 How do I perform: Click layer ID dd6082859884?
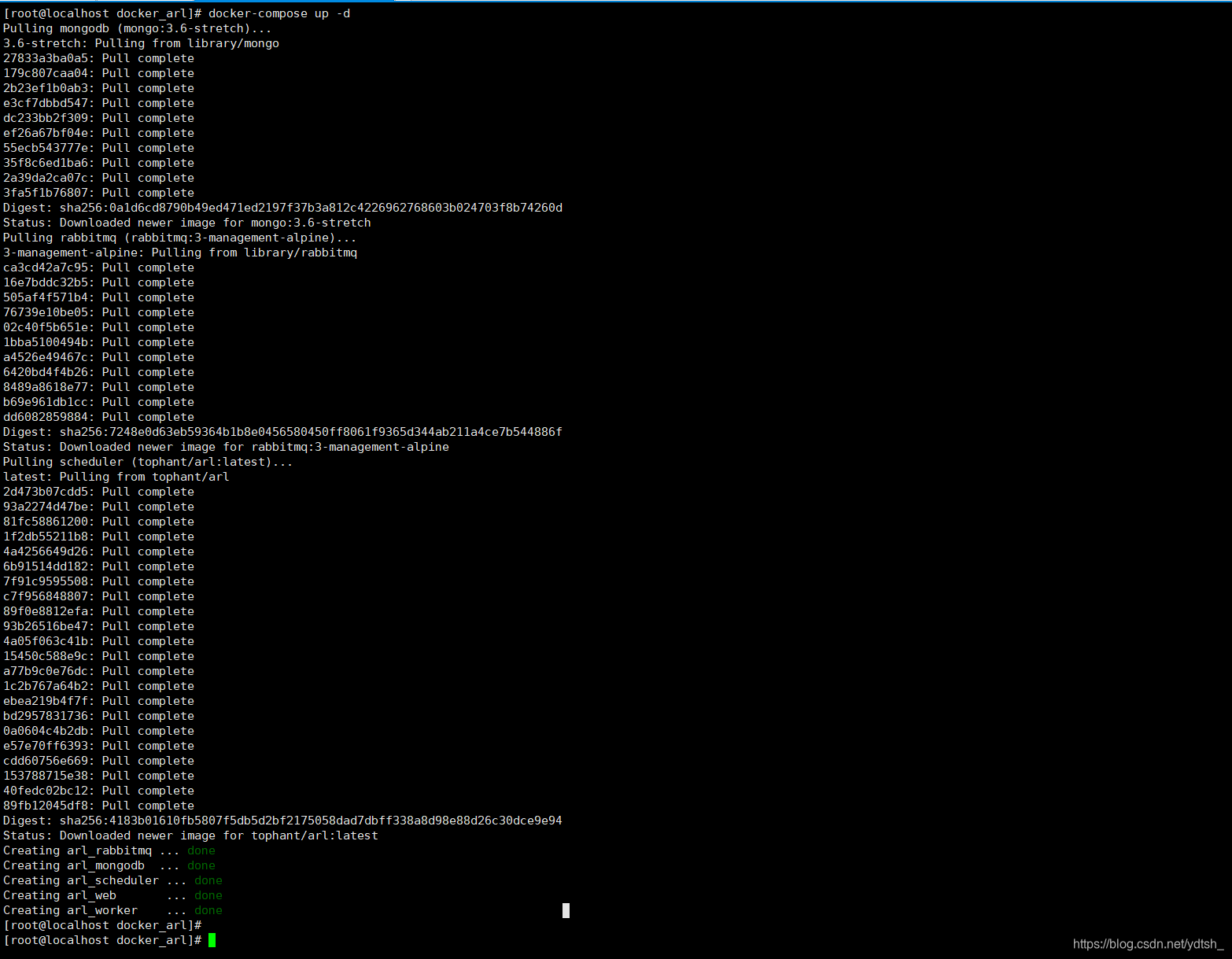pyautogui.click(x=46, y=417)
